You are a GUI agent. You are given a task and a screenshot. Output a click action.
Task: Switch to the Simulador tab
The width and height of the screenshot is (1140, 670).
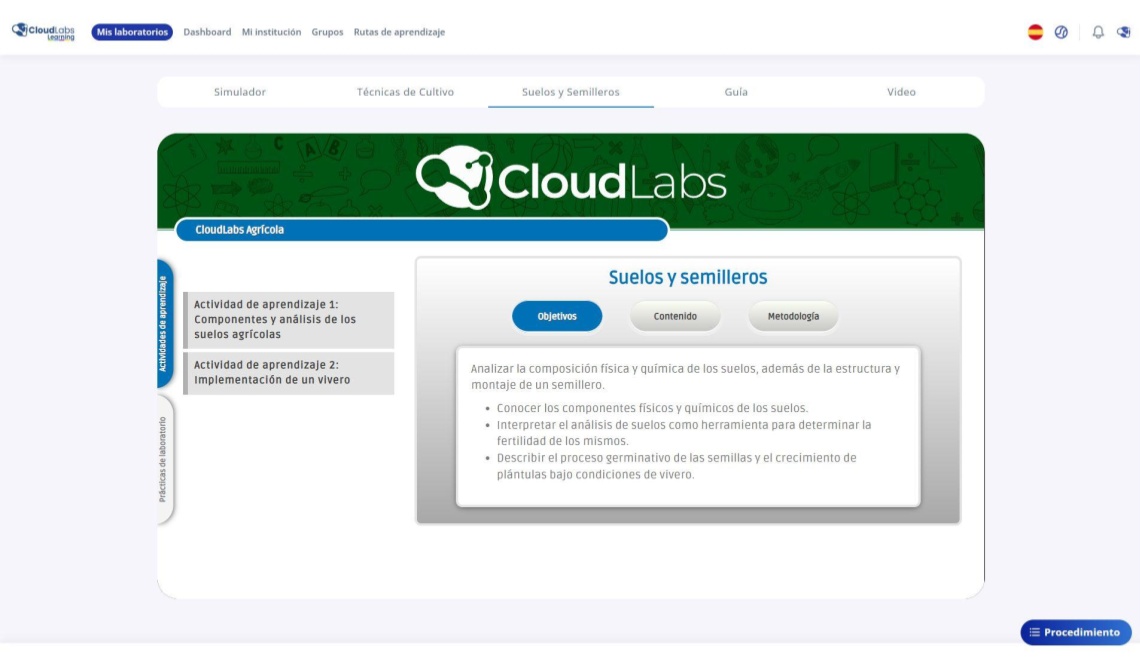240,92
